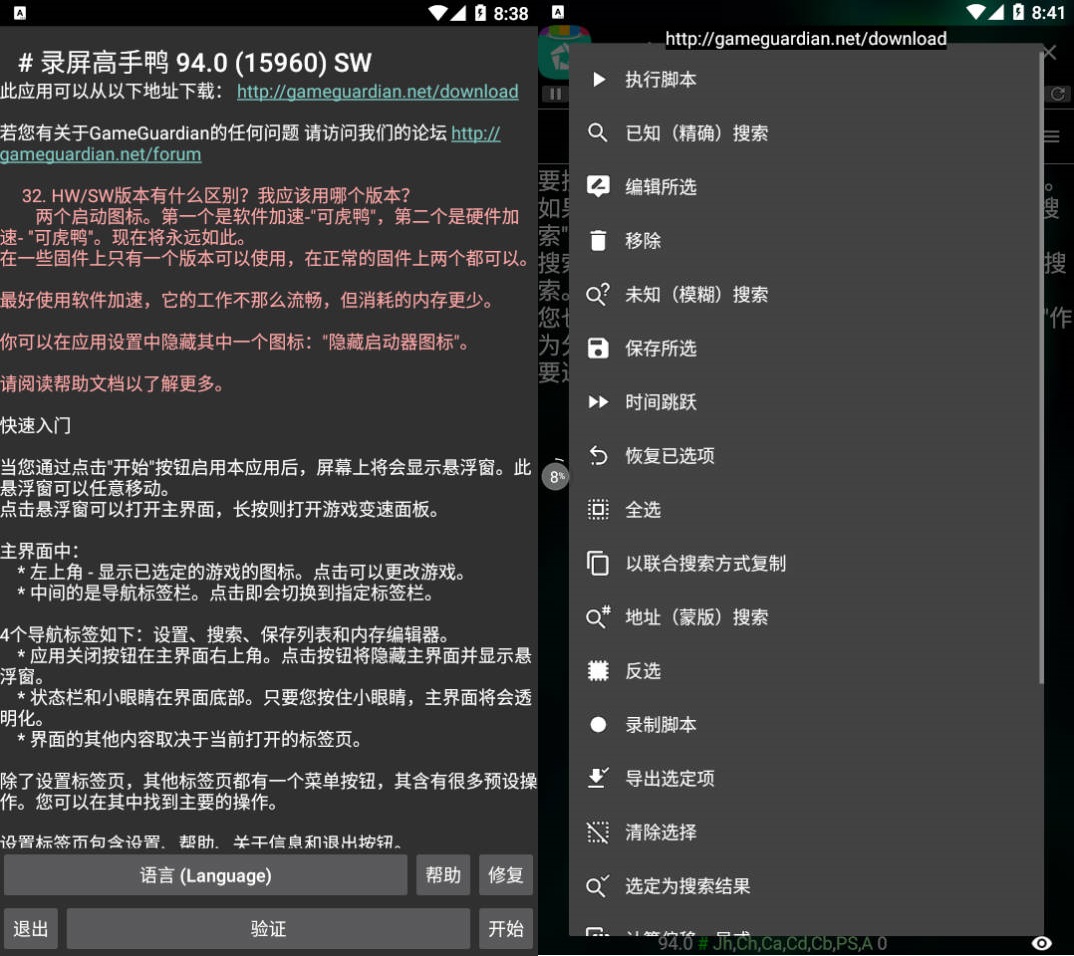Click the search icon for 选定为搜索结果
The image size is (1074, 956).
click(x=598, y=886)
